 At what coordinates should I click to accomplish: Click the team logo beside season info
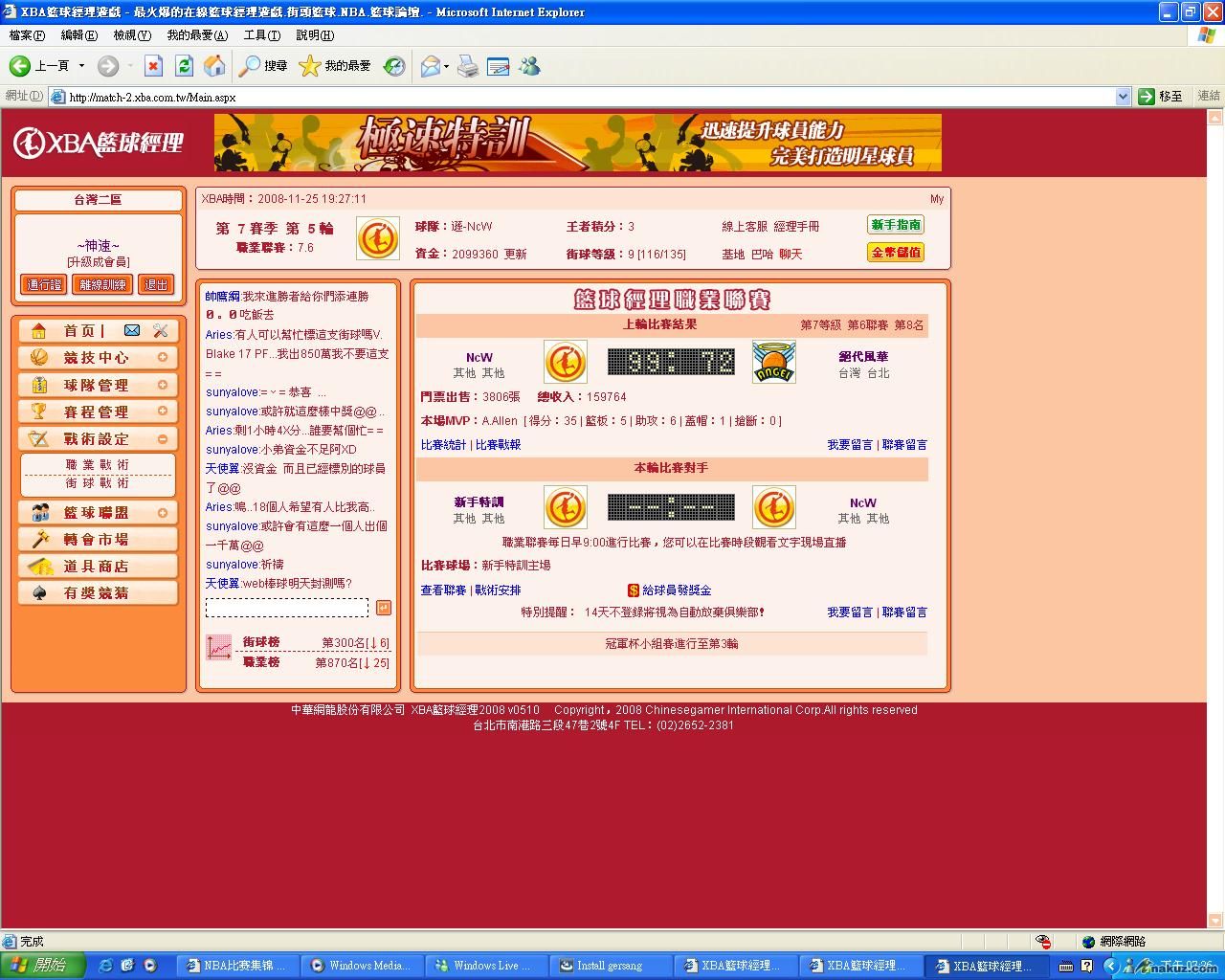378,238
